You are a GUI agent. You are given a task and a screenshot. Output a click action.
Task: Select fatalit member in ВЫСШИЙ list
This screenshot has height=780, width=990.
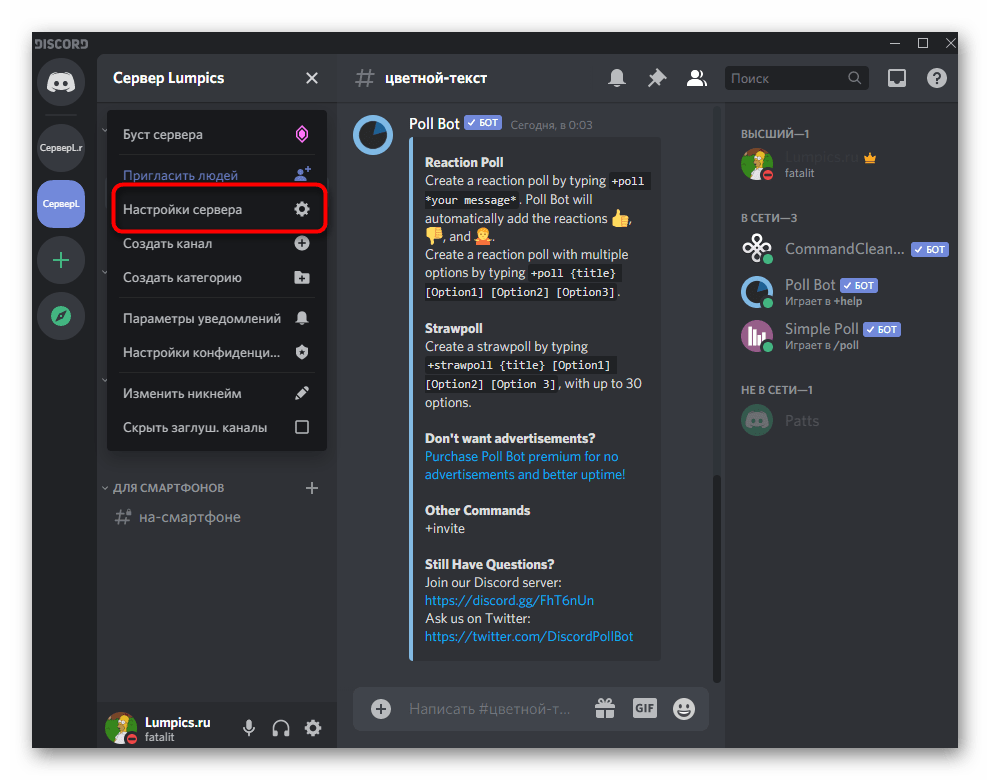click(844, 164)
